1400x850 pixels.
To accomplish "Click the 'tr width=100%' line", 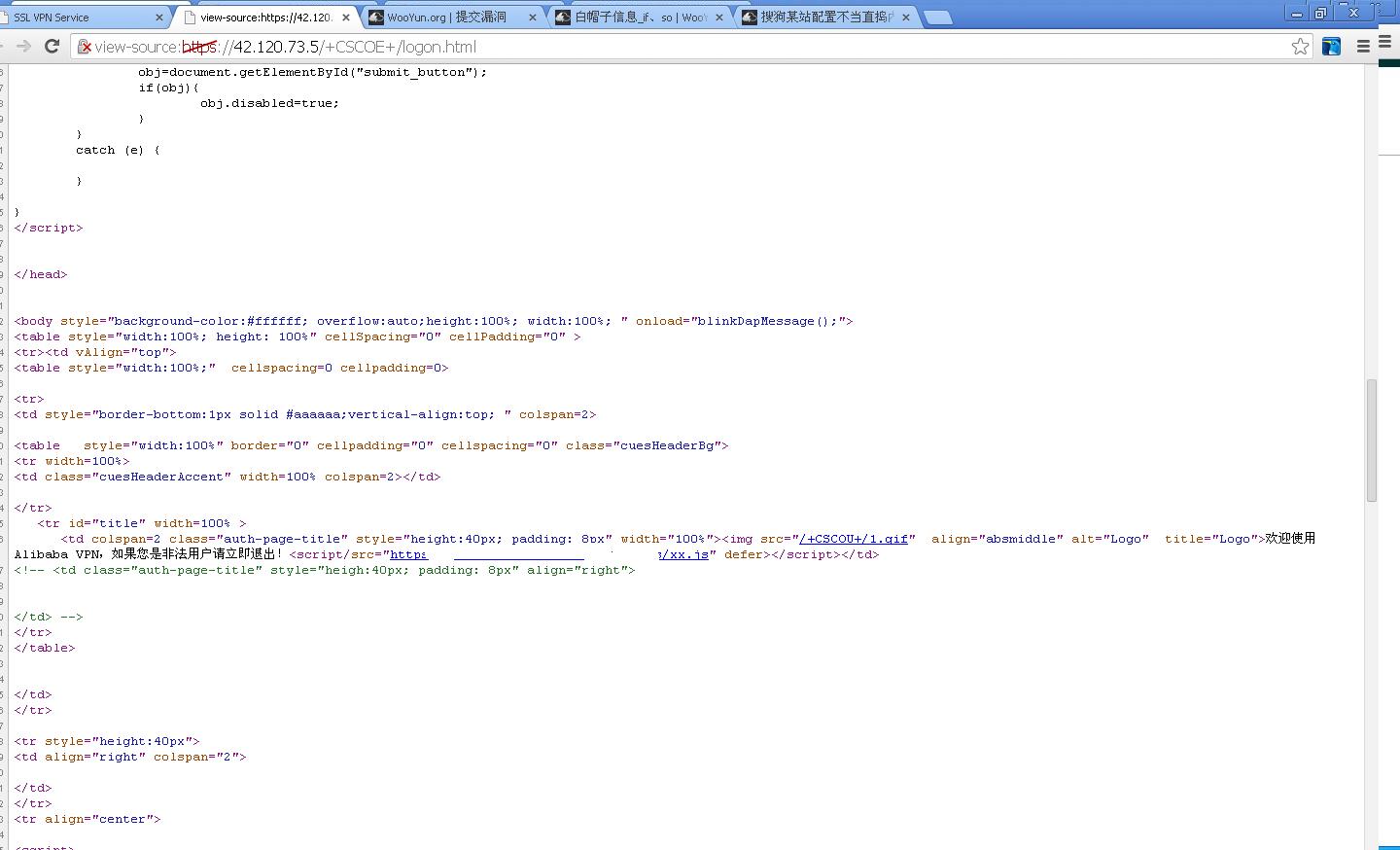I will tap(72, 461).
